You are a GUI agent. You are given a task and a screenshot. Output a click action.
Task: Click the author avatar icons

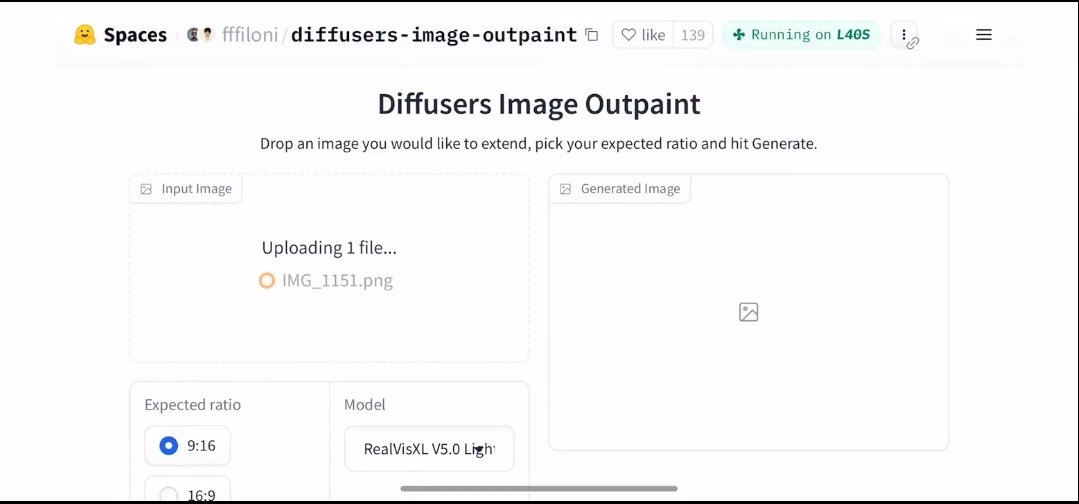point(200,34)
